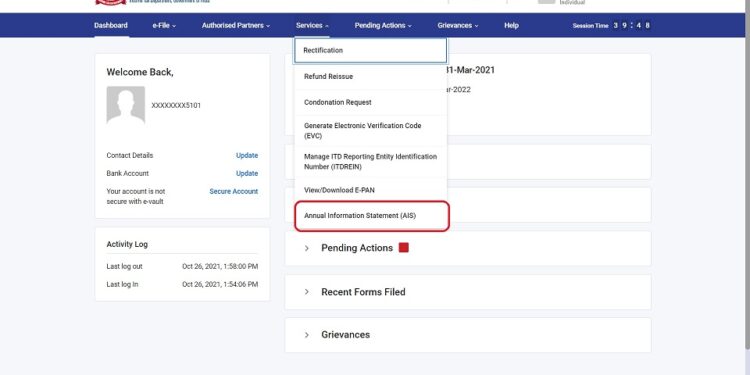Open the Help page
Viewport: 750px width, 375px height.
tap(511, 25)
